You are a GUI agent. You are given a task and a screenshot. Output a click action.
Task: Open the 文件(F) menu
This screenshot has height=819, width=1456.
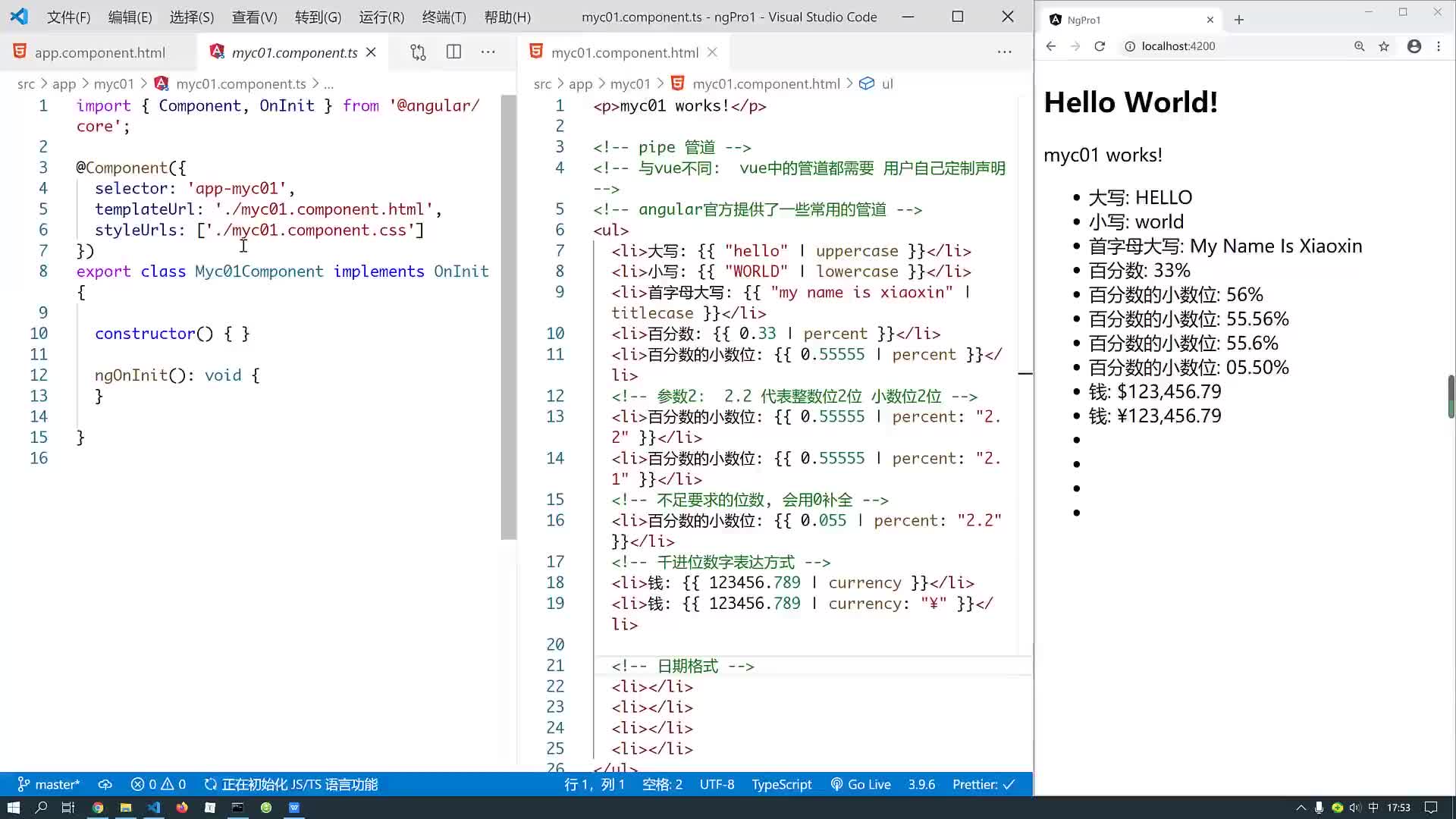pyautogui.click(x=68, y=17)
